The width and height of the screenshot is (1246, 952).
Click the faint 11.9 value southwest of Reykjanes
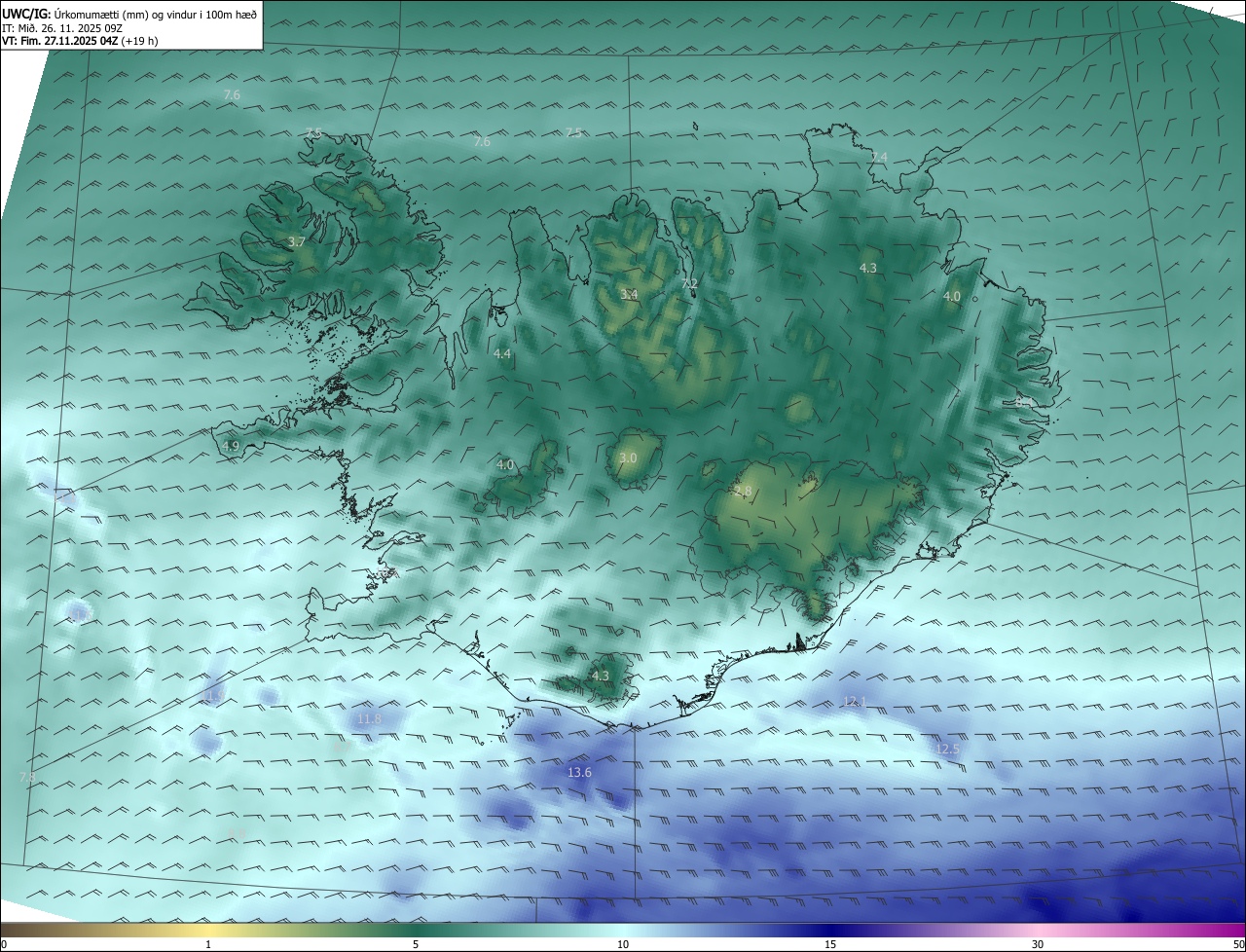point(213,696)
